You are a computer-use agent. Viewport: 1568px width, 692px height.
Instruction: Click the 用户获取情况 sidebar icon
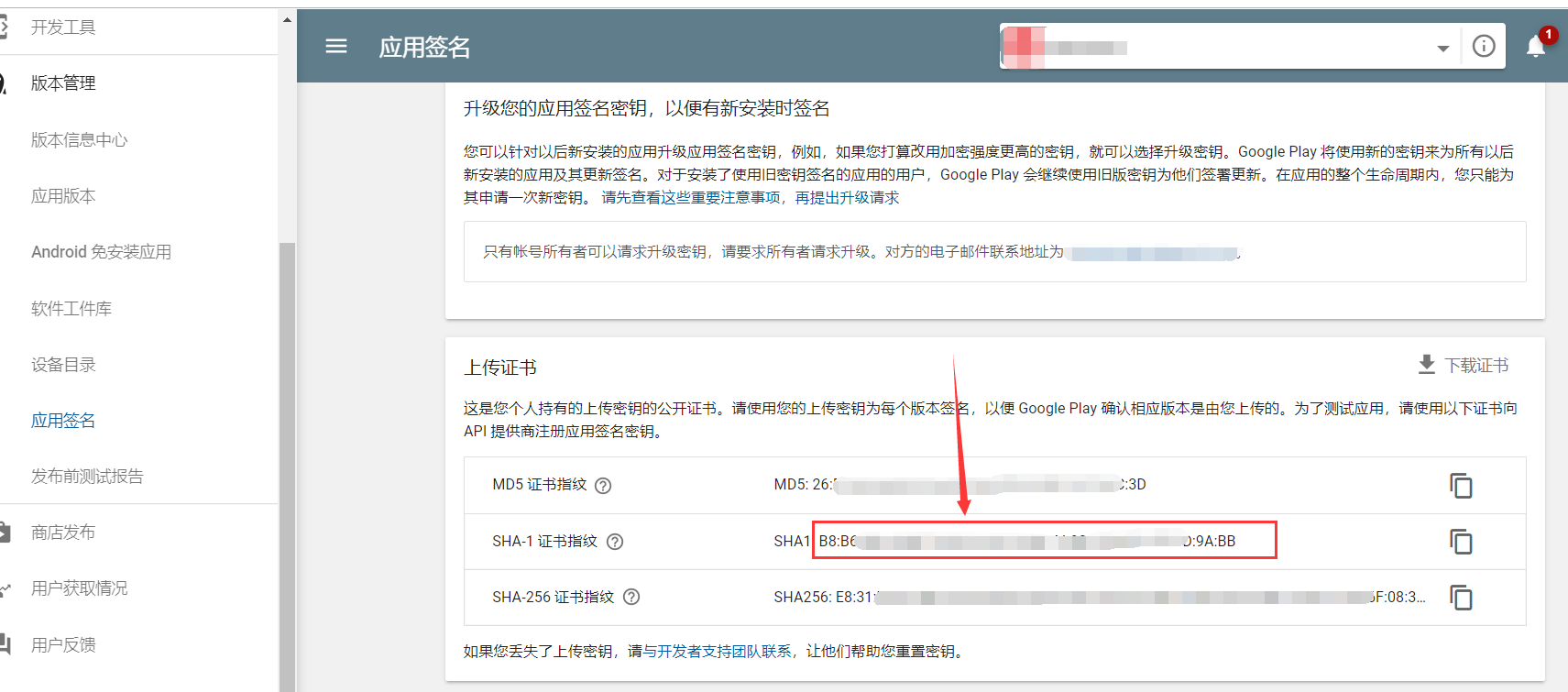pos(5,588)
